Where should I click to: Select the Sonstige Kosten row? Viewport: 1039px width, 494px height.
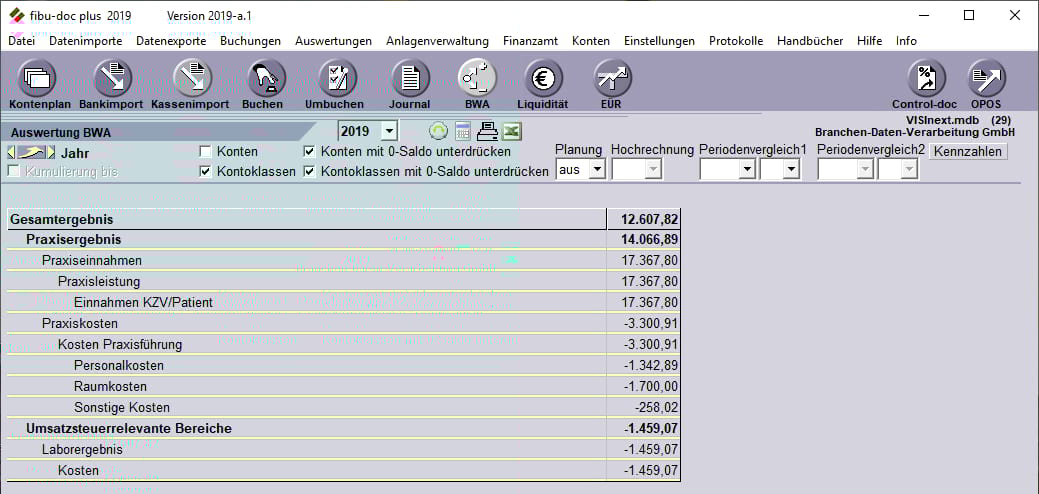click(x=343, y=407)
